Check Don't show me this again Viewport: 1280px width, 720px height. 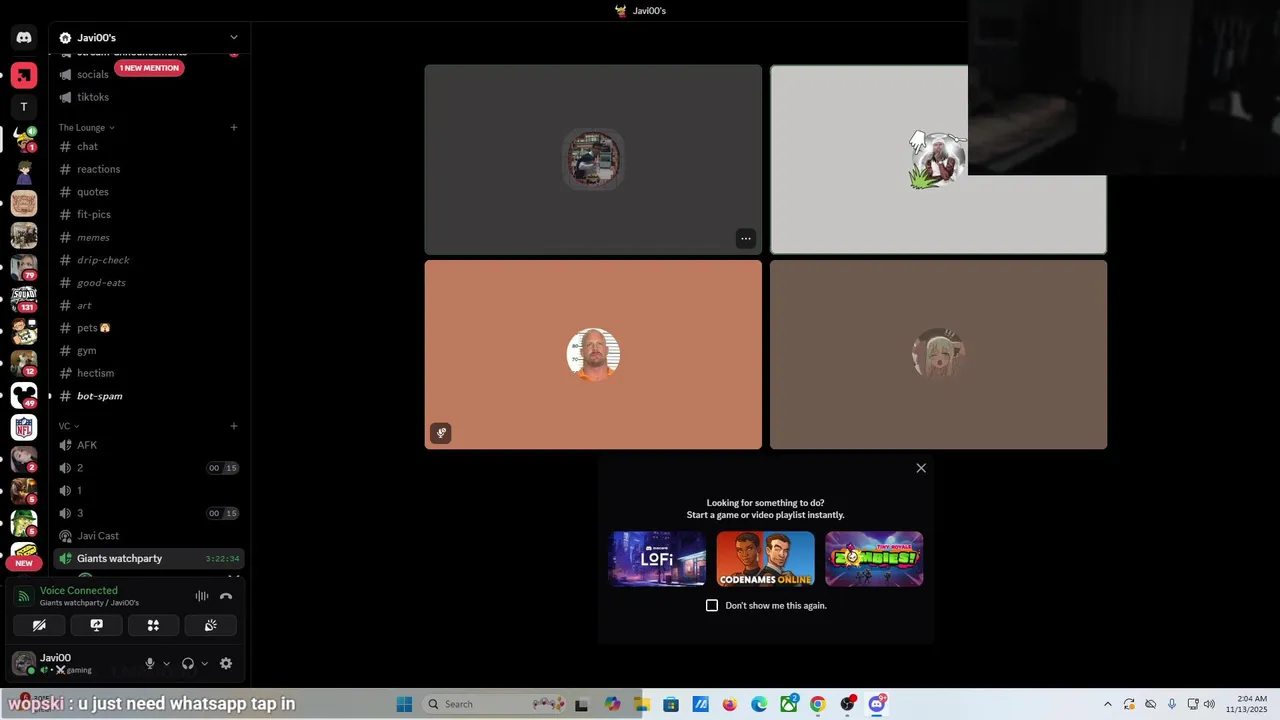pyautogui.click(x=712, y=605)
